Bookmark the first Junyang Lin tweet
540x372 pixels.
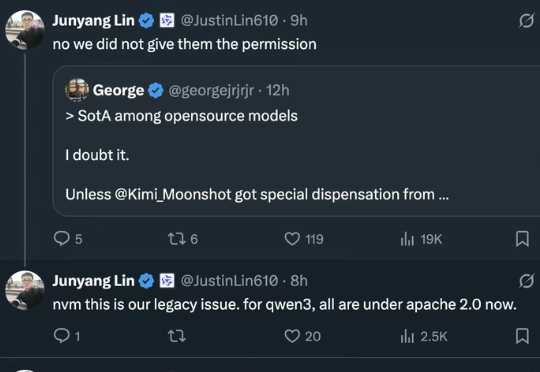coord(522,239)
